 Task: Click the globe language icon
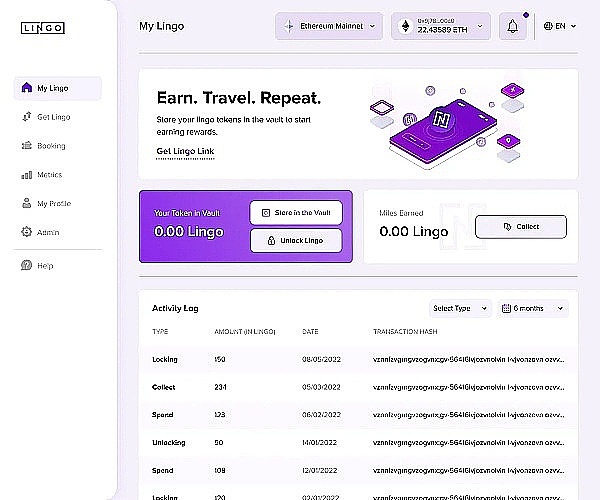click(x=548, y=26)
